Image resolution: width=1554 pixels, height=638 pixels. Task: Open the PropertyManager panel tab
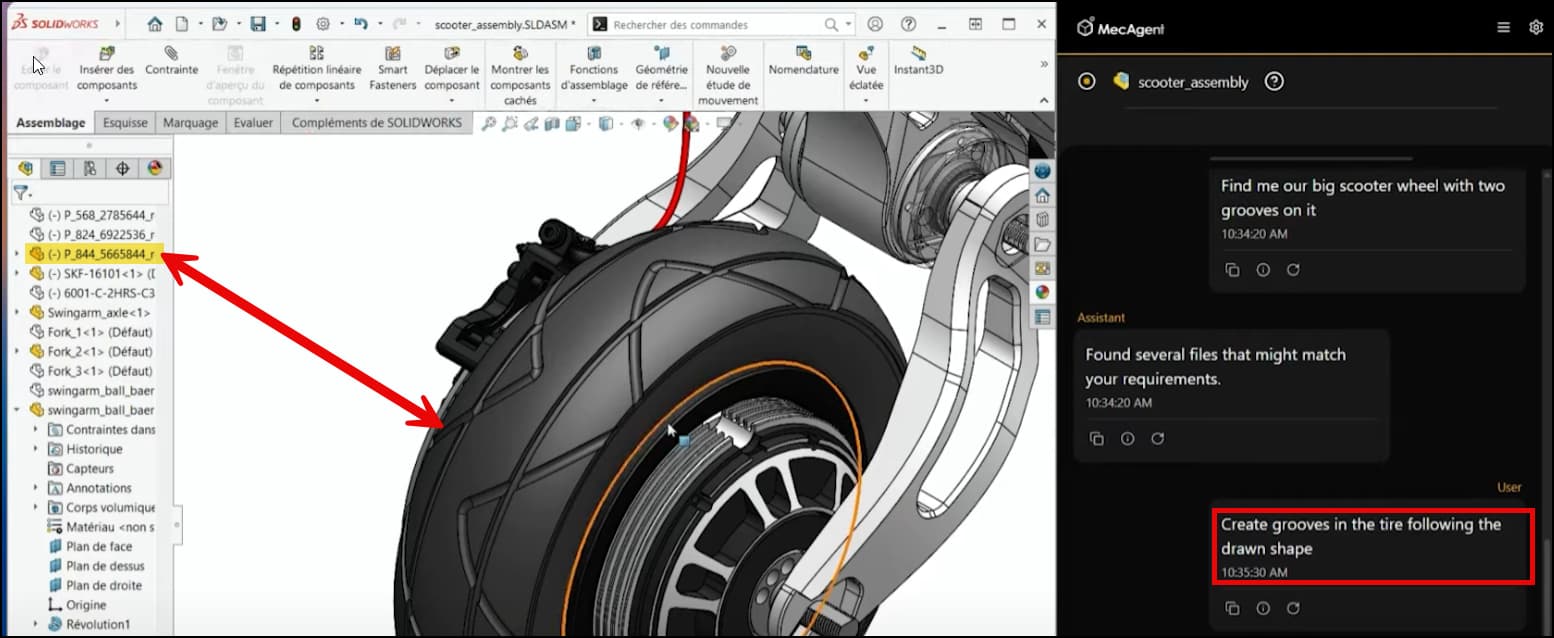click(58, 168)
